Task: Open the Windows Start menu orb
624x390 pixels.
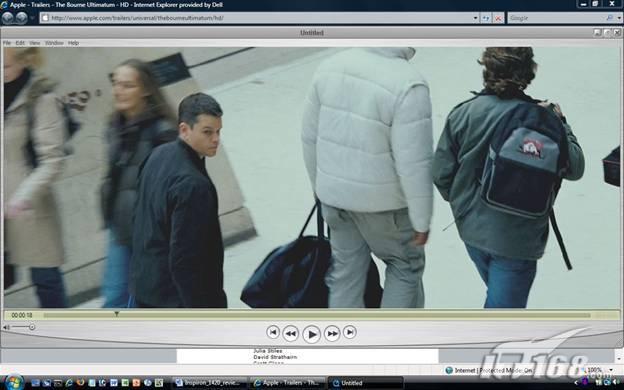Action: point(15,382)
